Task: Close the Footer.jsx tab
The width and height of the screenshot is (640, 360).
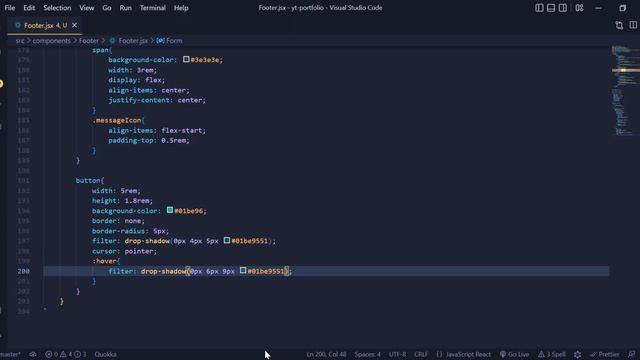Action: coord(74,25)
